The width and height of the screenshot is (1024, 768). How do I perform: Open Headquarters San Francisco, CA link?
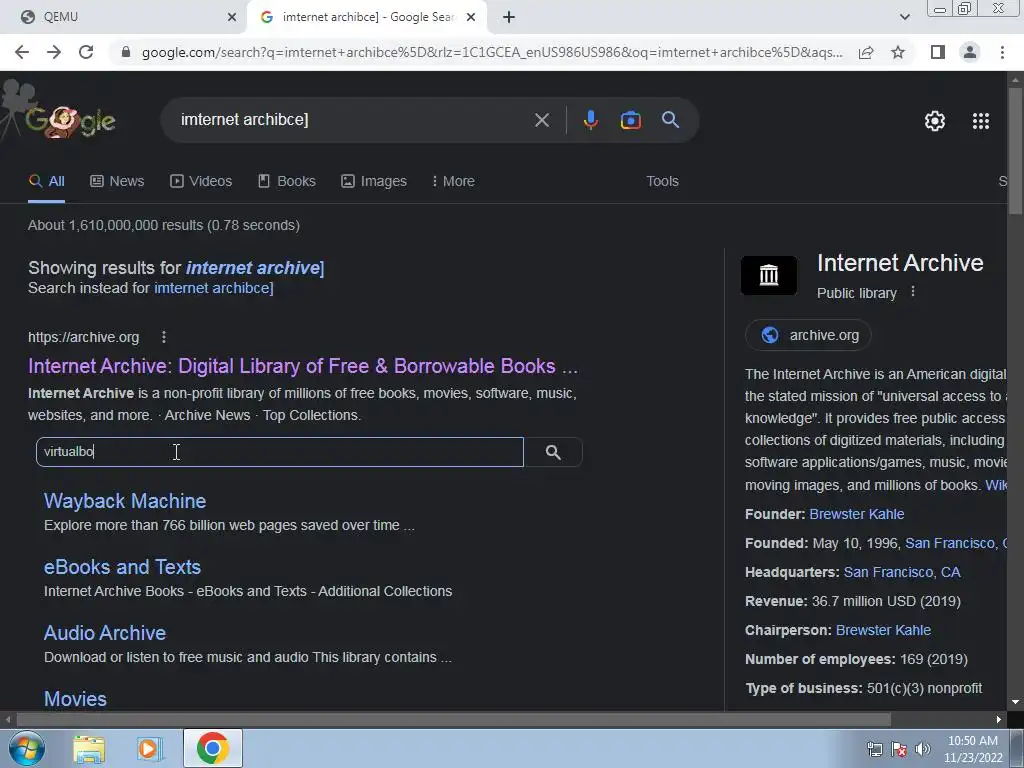(x=902, y=572)
